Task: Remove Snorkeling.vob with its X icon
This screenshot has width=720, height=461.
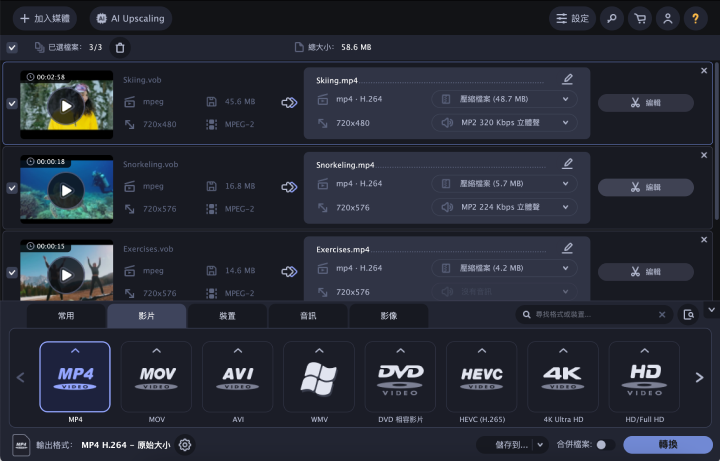Action: tap(704, 155)
